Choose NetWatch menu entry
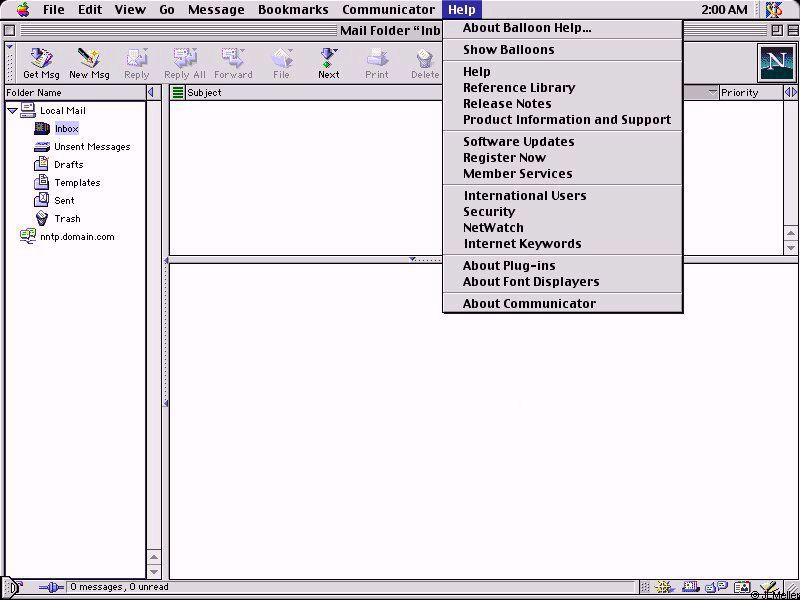 click(x=563, y=228)
